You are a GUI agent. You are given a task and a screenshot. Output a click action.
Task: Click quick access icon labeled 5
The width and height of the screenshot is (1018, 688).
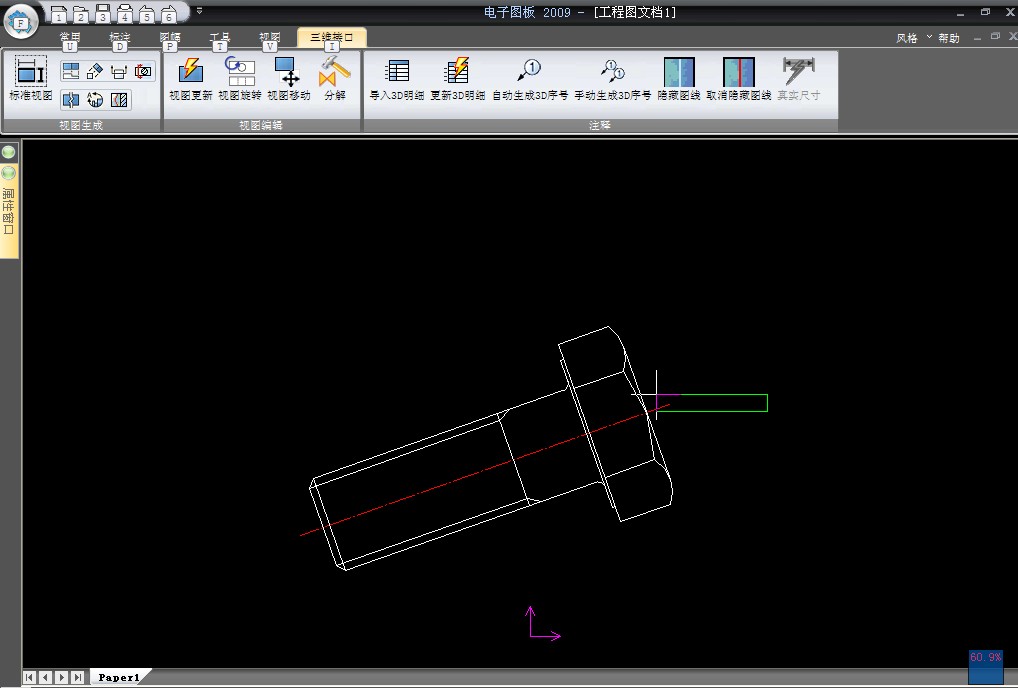click(147, 14)
